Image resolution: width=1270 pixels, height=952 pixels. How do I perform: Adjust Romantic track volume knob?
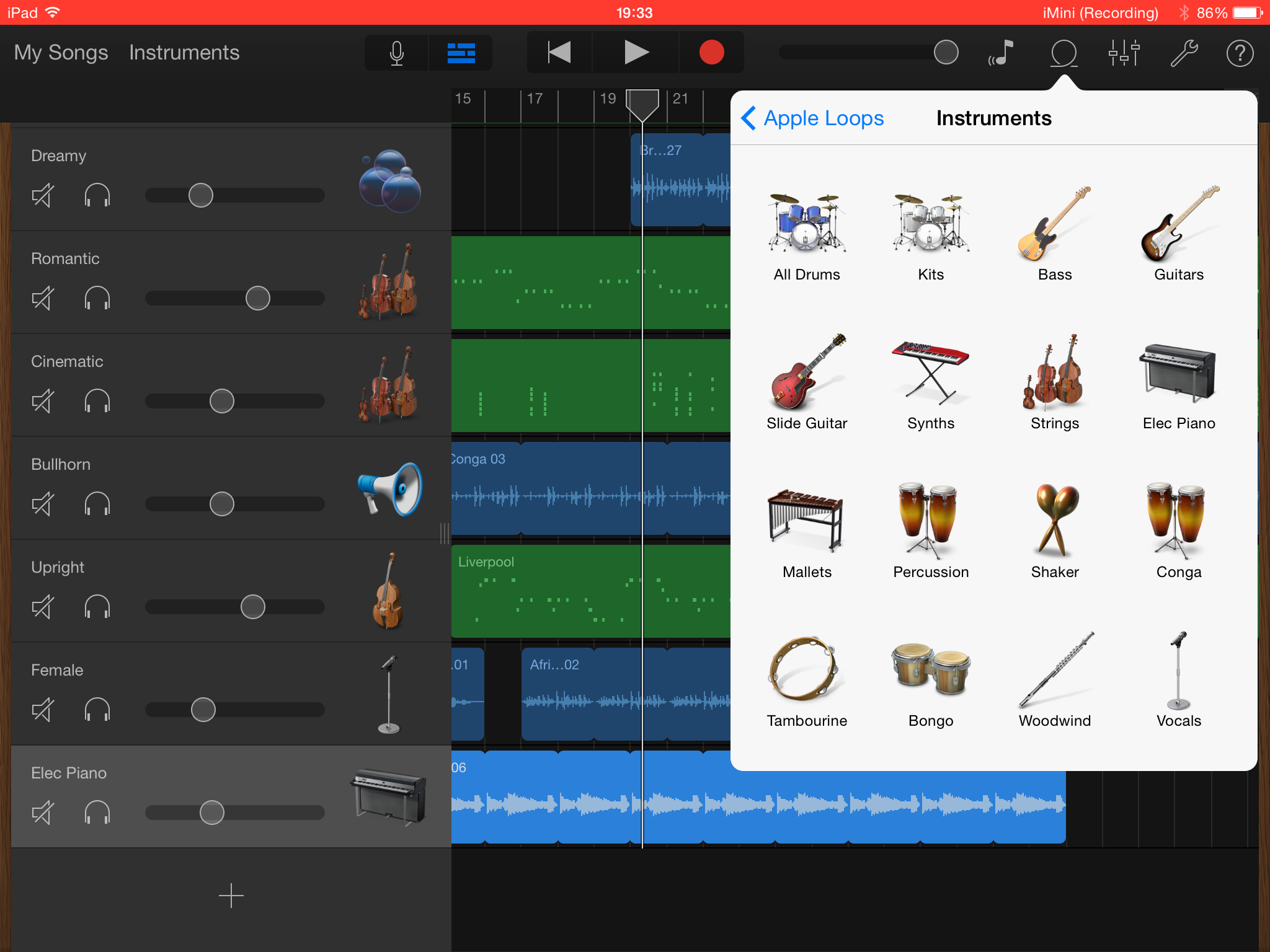(x=258, y=299)
